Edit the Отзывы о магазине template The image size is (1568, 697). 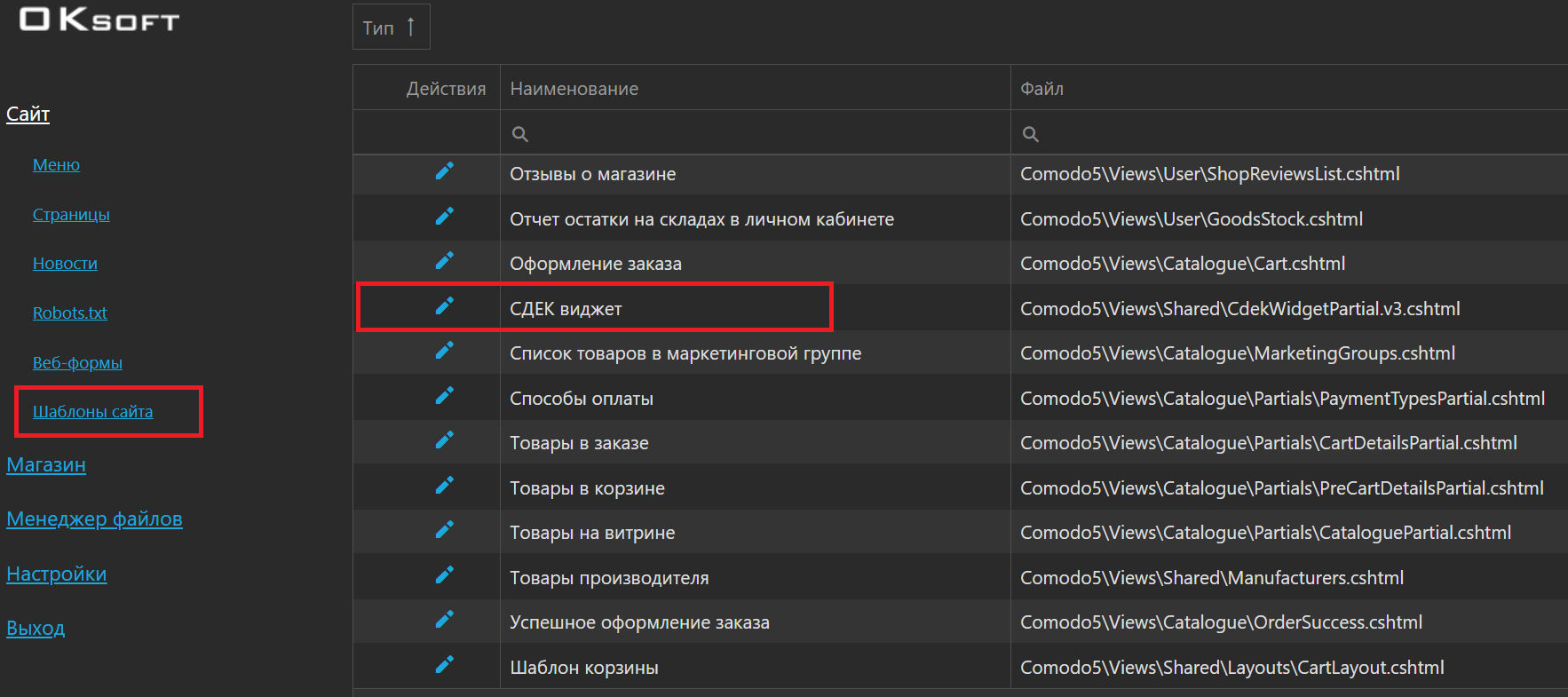[x=444, y=171]
